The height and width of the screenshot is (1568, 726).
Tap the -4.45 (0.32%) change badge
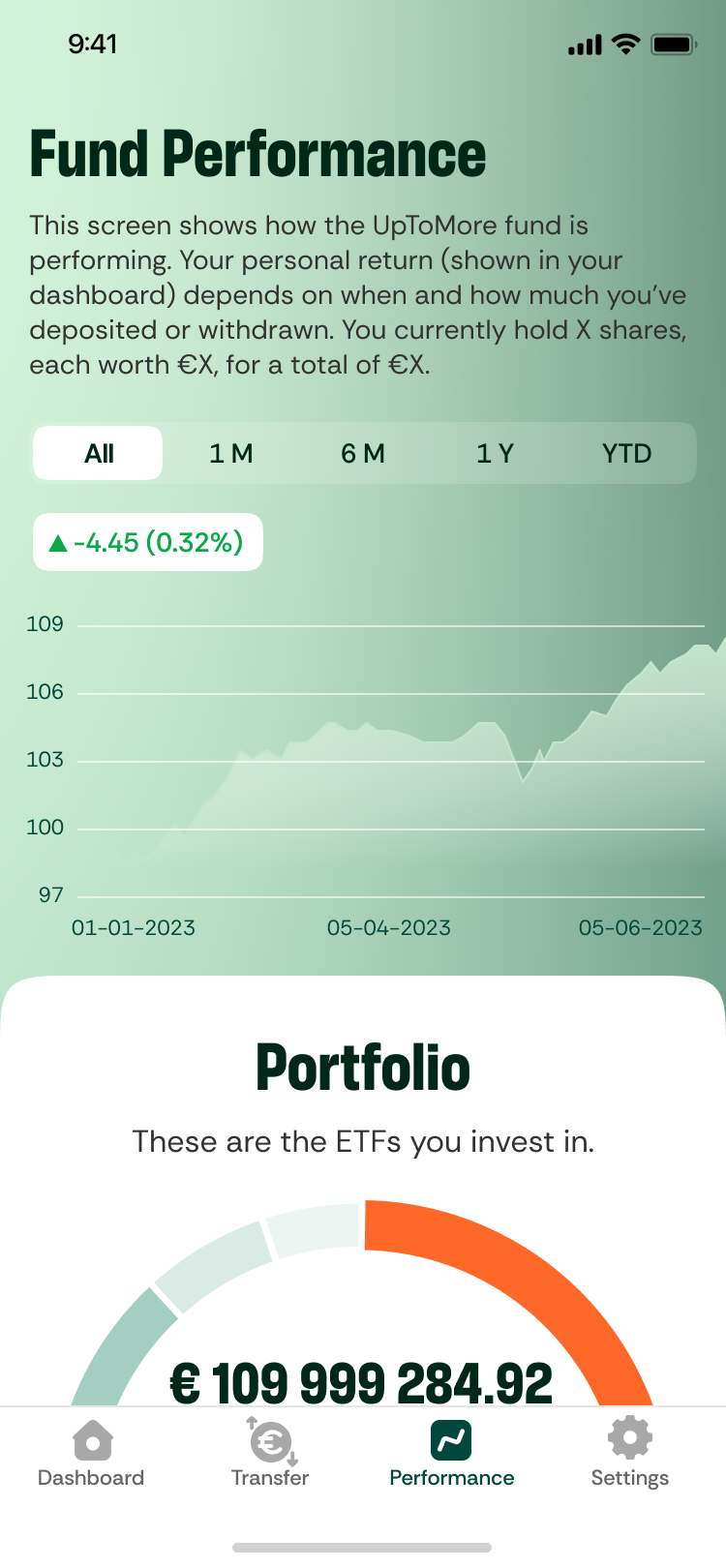148,542
